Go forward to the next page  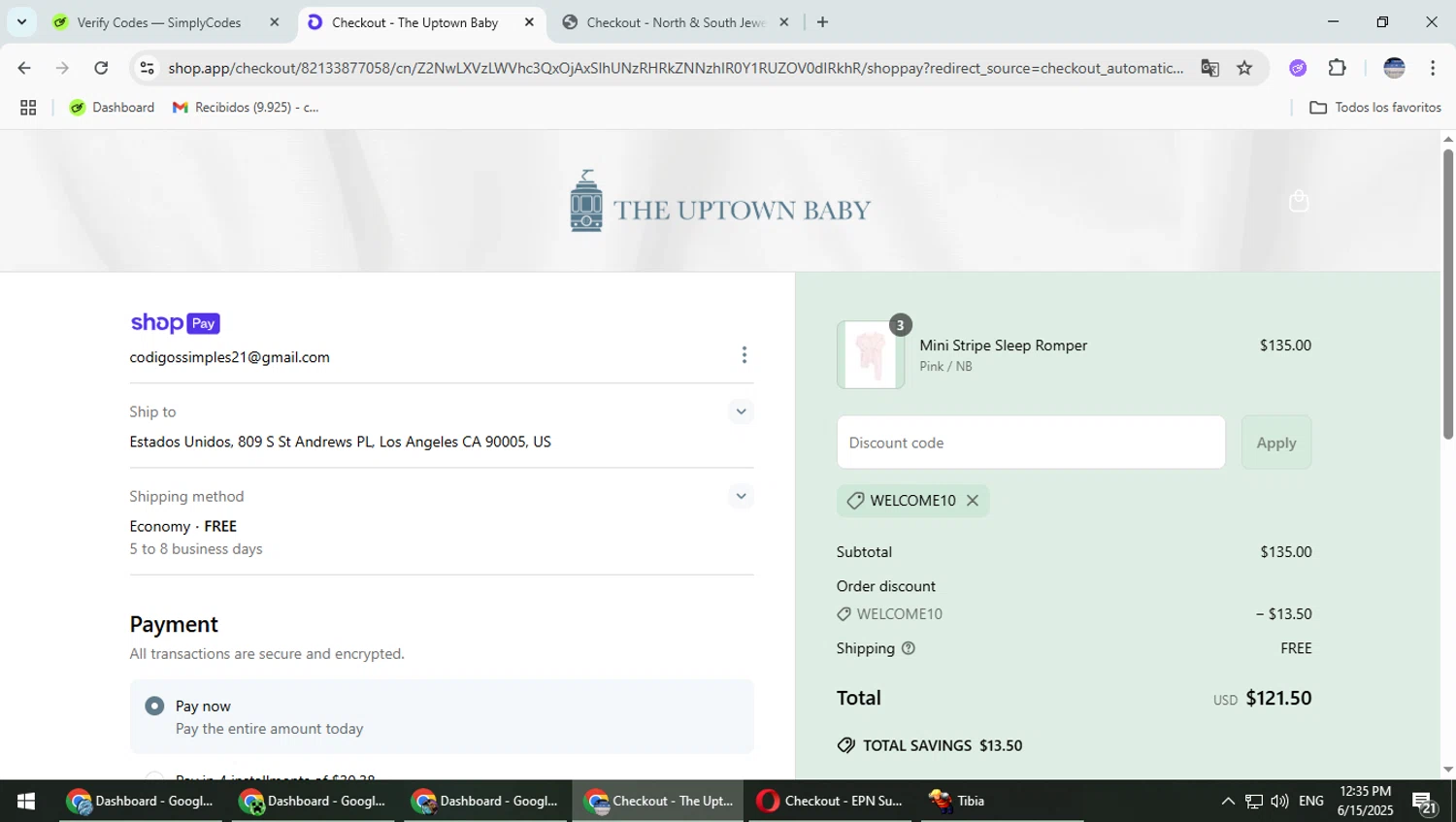click(x=62, y=68)
